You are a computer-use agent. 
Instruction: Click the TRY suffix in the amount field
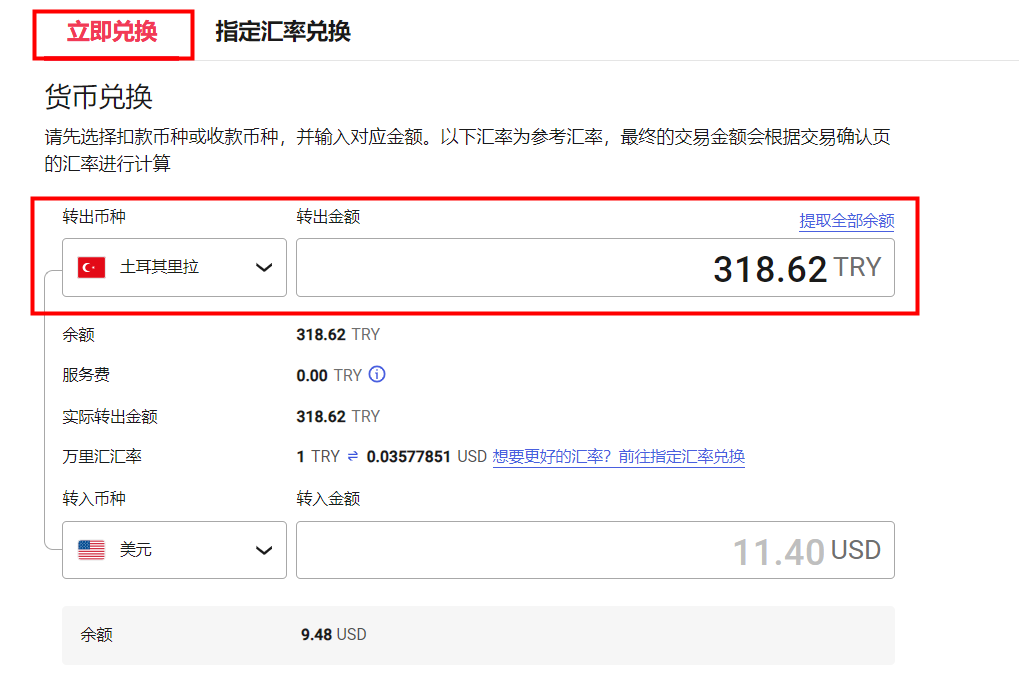[858, 267]
